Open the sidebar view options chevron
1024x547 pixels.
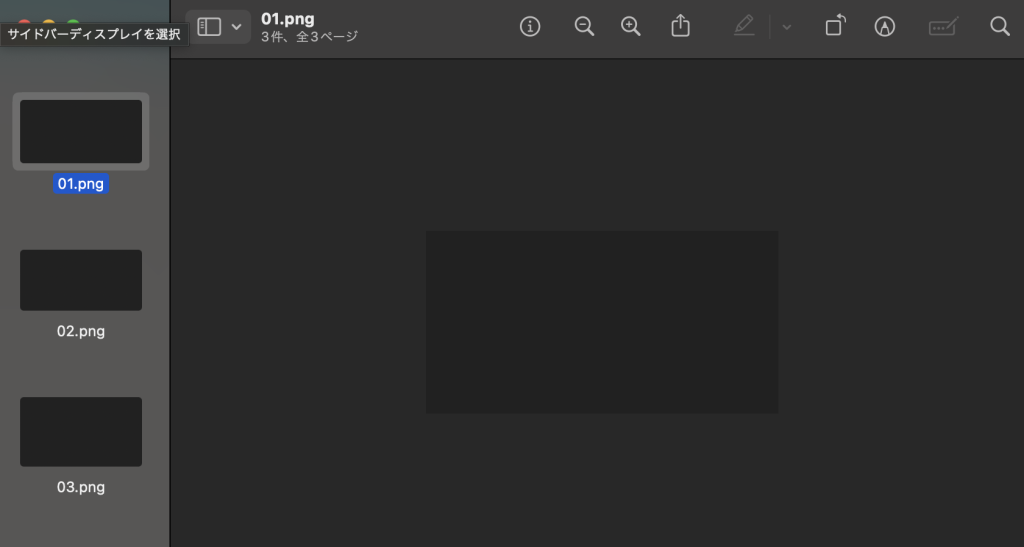coord(237,27)
